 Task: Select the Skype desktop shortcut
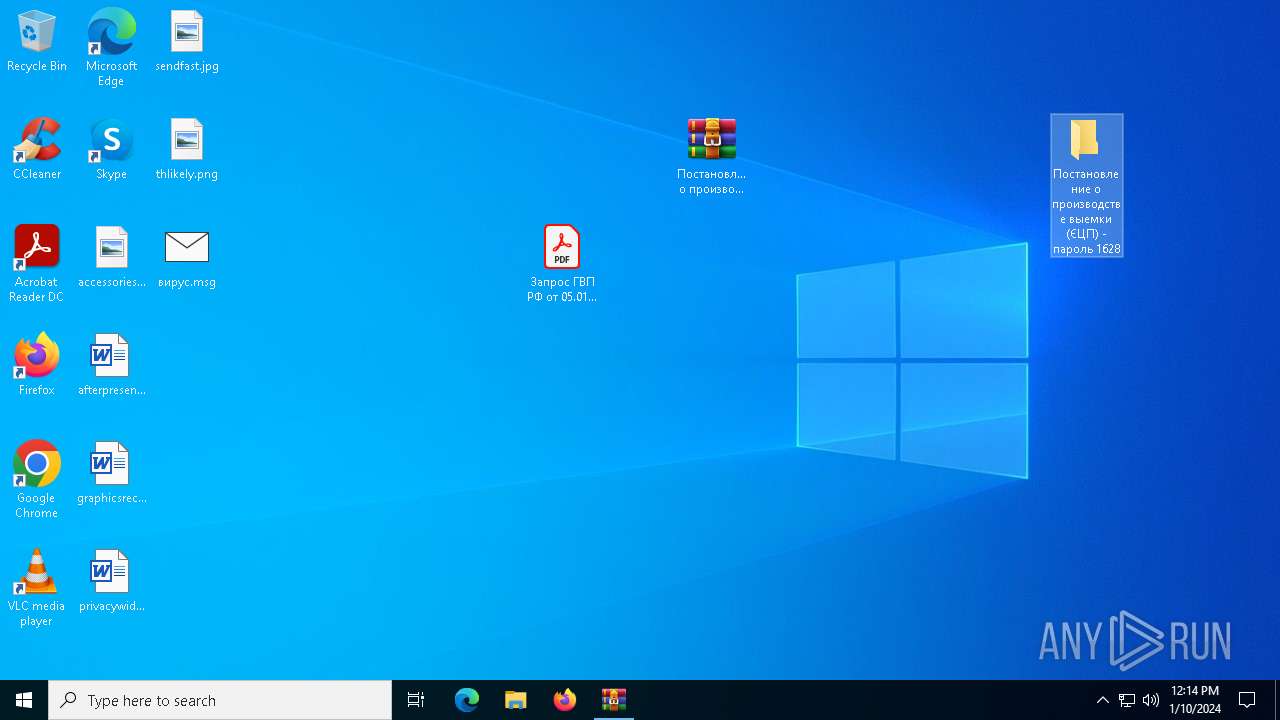click(111, 150)
